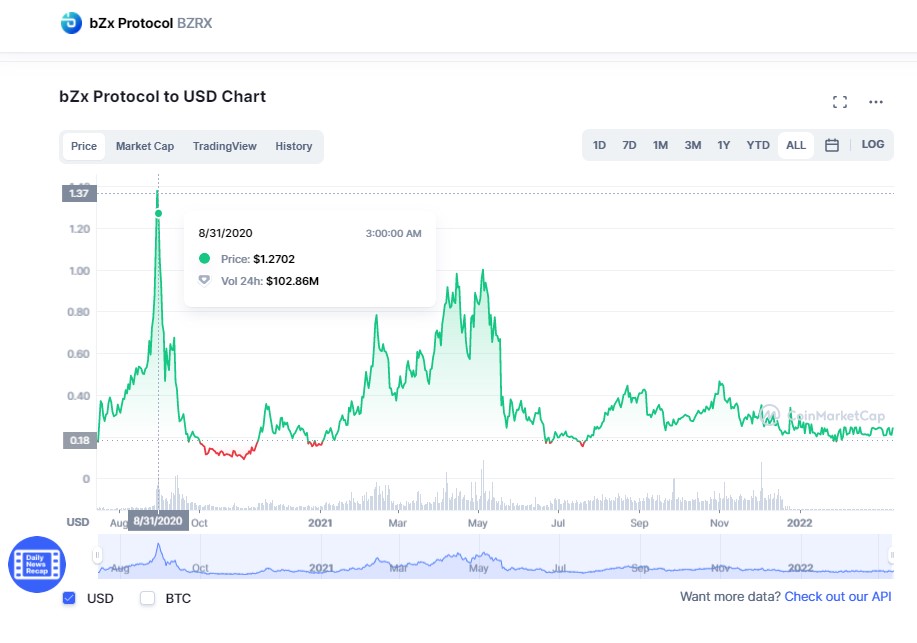The image size is (917, 643).
Task: Select the 1Y time range
Action: click(x=723, y=145)
